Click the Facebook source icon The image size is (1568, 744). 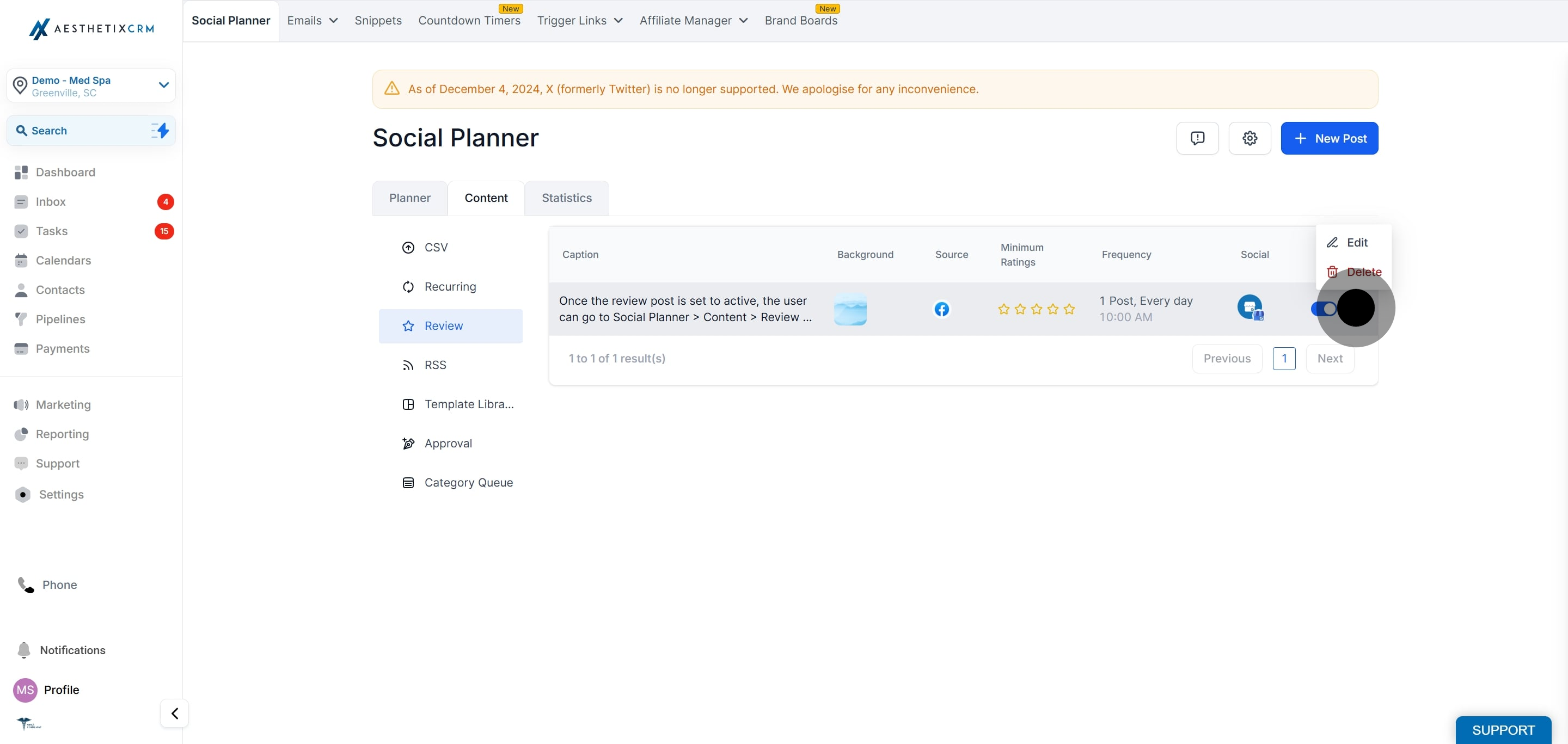pos(941,309)
